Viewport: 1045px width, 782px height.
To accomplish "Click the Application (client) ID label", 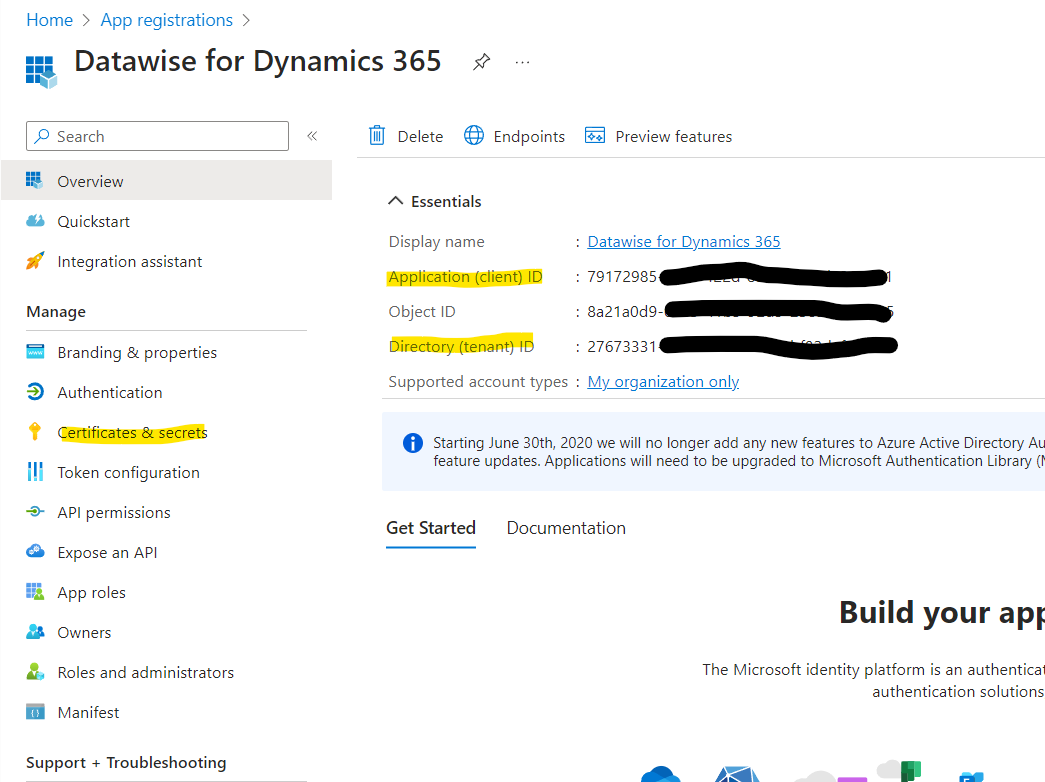I will tap(465, 277).
